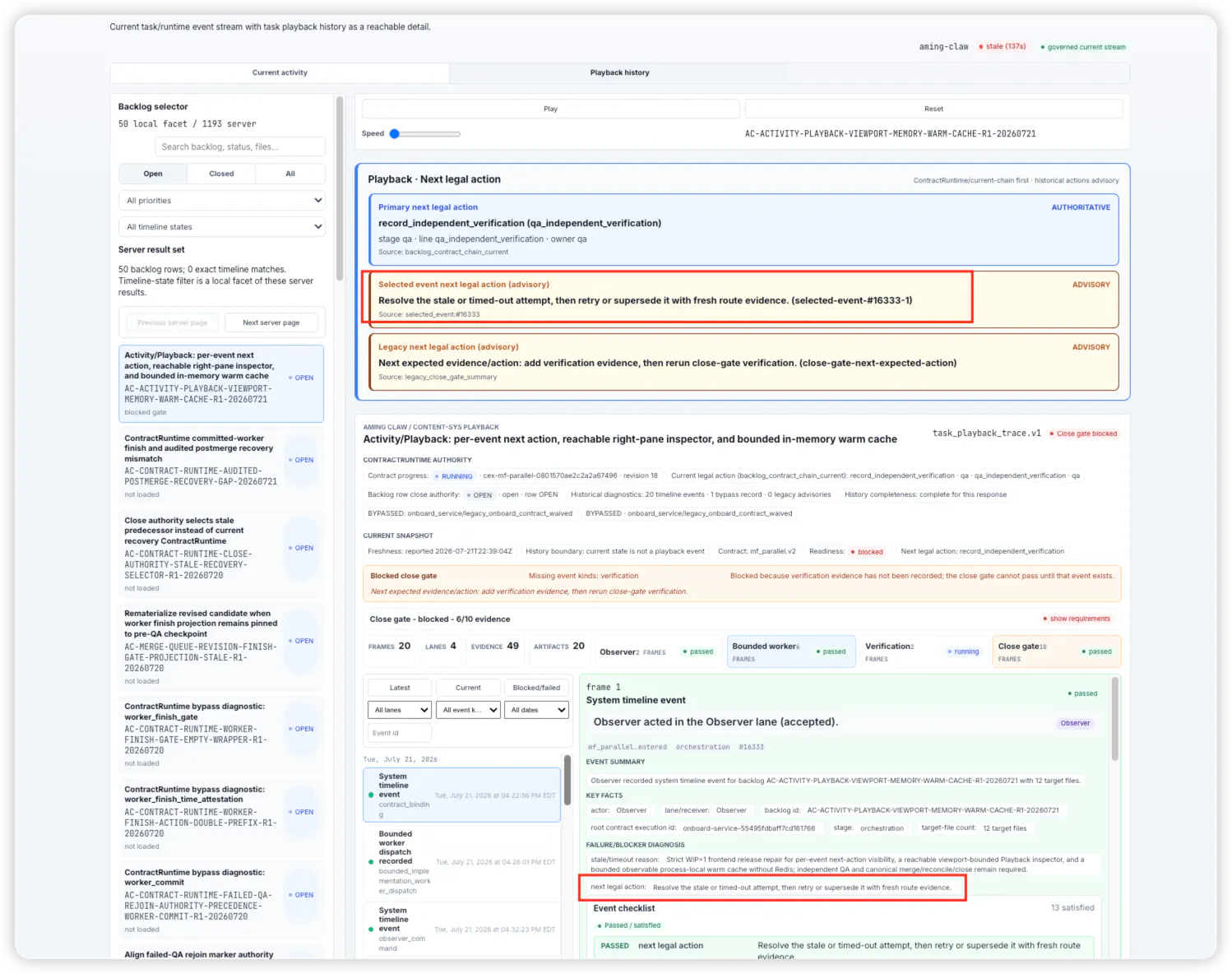
Task: Focus the Event id input field
Action: tap(400, 732)
